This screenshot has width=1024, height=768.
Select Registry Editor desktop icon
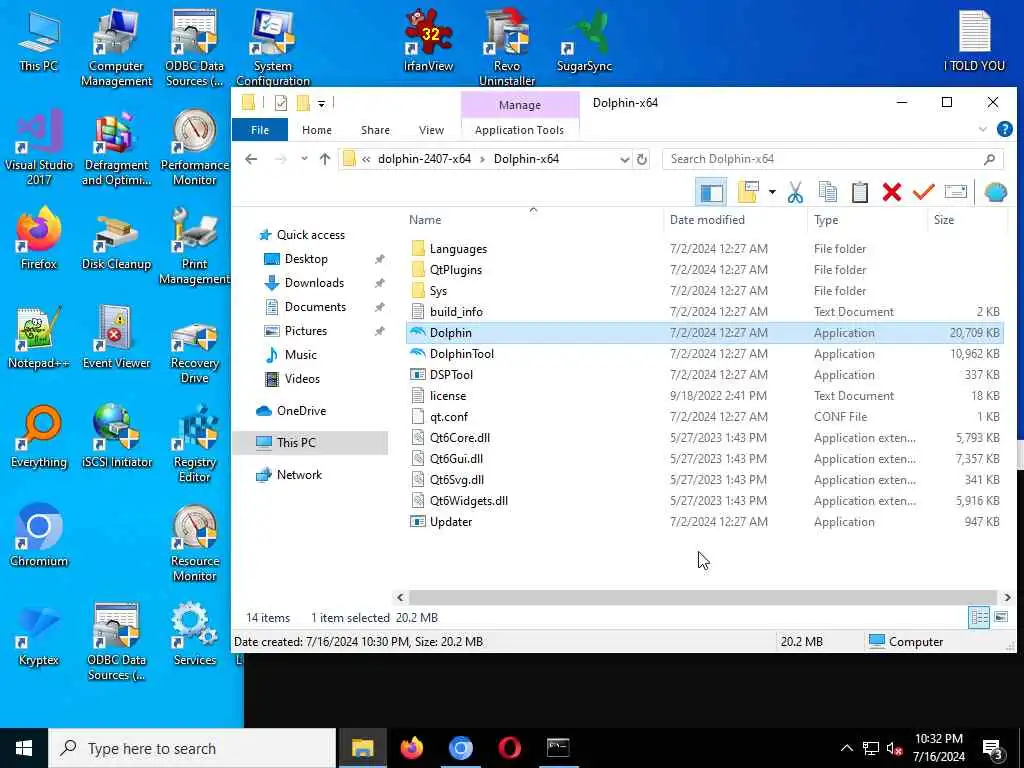click(195, 444)
